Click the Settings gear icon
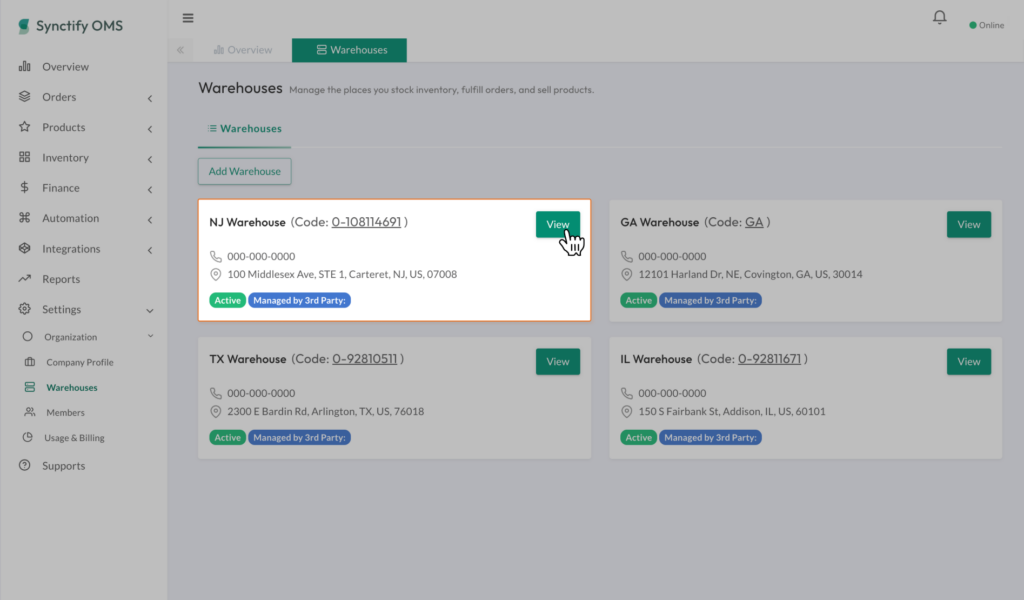 (x=25, y=309)
